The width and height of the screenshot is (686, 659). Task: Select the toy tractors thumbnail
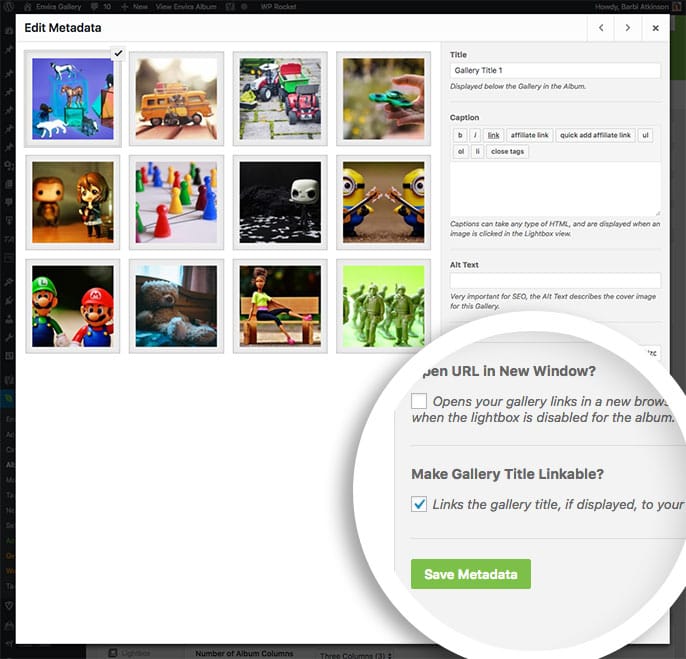click(280, 99)
